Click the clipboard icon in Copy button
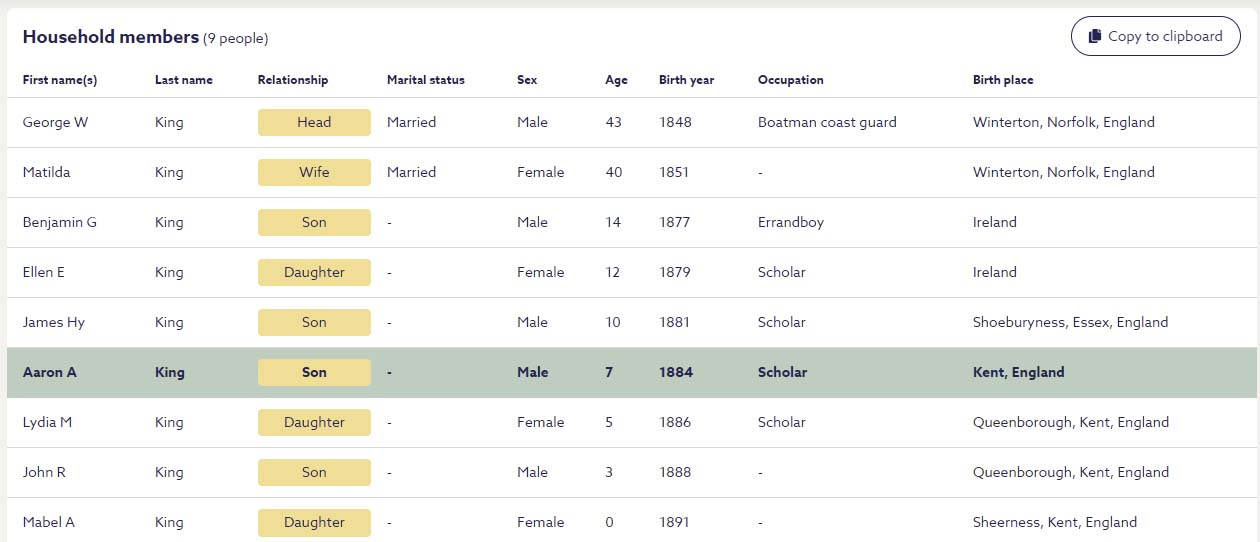This screenshot has height=542, width=1260. 1094,36
